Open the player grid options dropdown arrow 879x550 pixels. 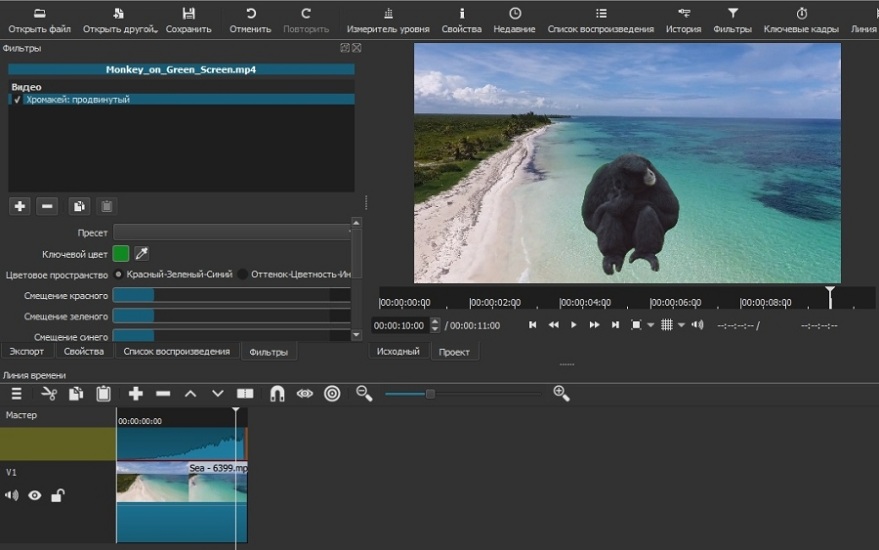coord(682,325)
